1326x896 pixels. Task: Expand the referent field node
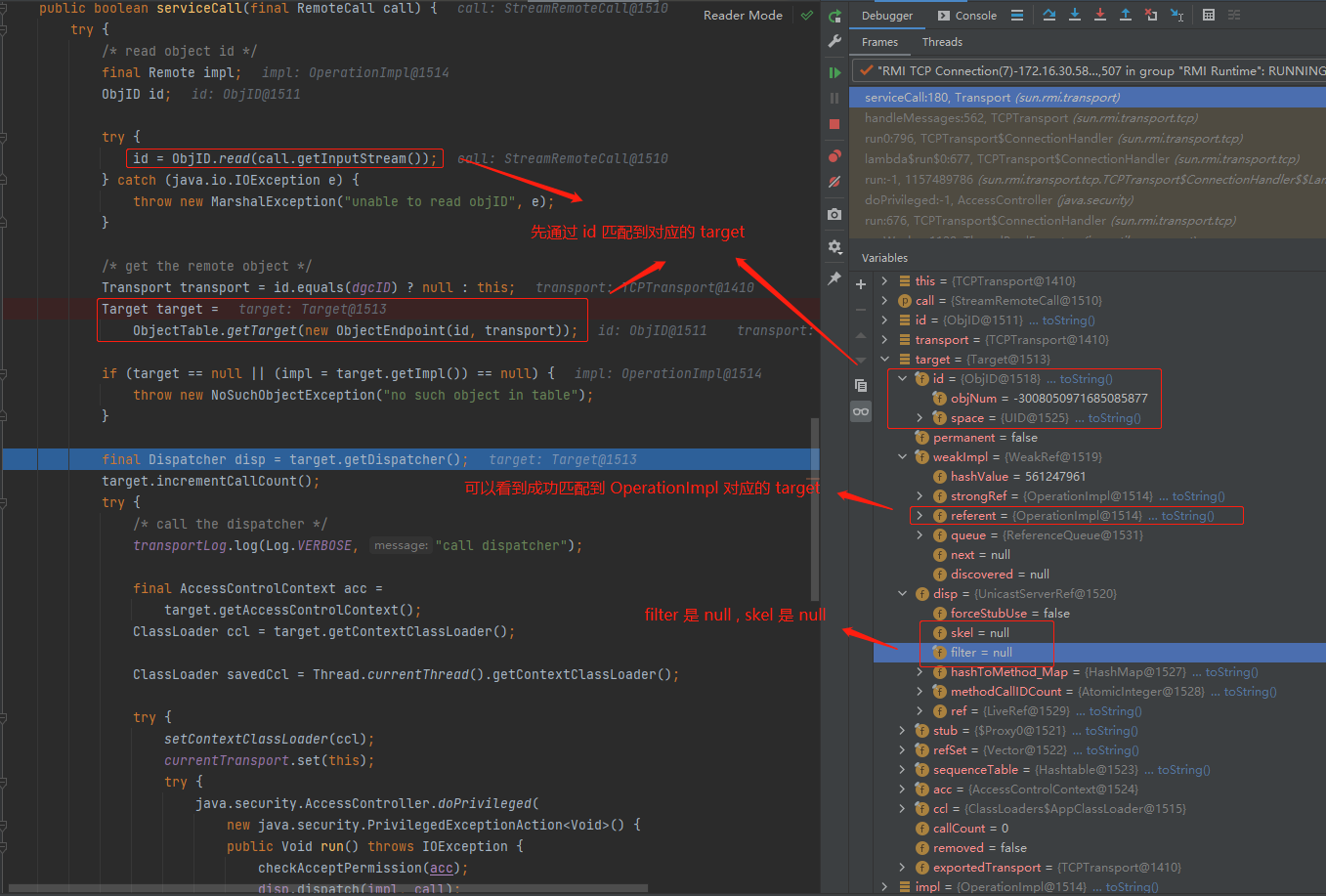click(x=920, y=516)
